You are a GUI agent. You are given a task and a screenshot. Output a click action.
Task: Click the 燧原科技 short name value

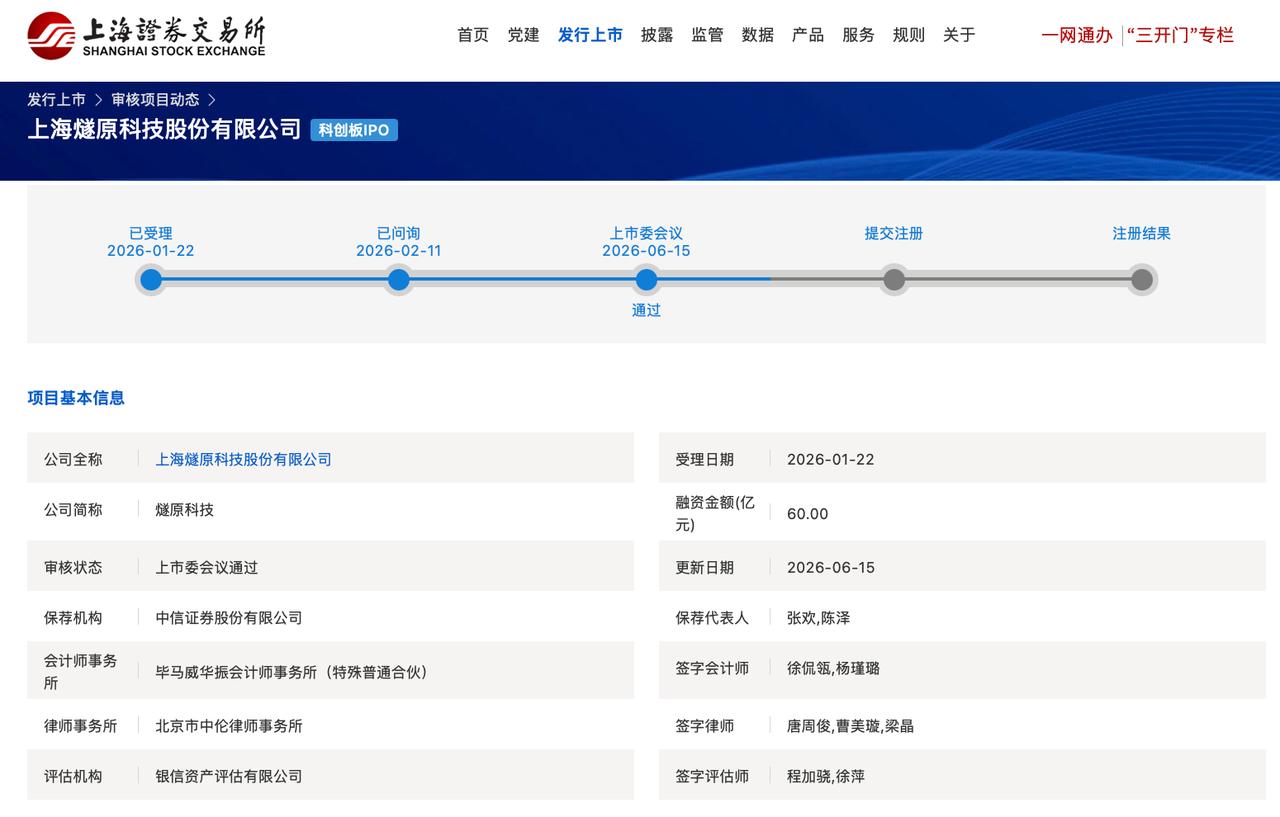[x=184, y=509]
